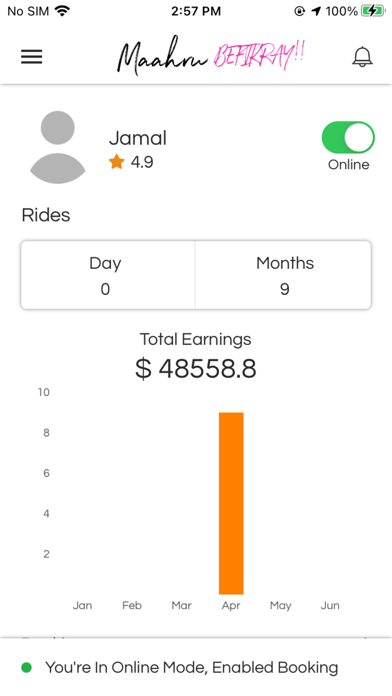392x696 pixels.
Task: Tap the rotation lock status icon
Action: (300, 11)
